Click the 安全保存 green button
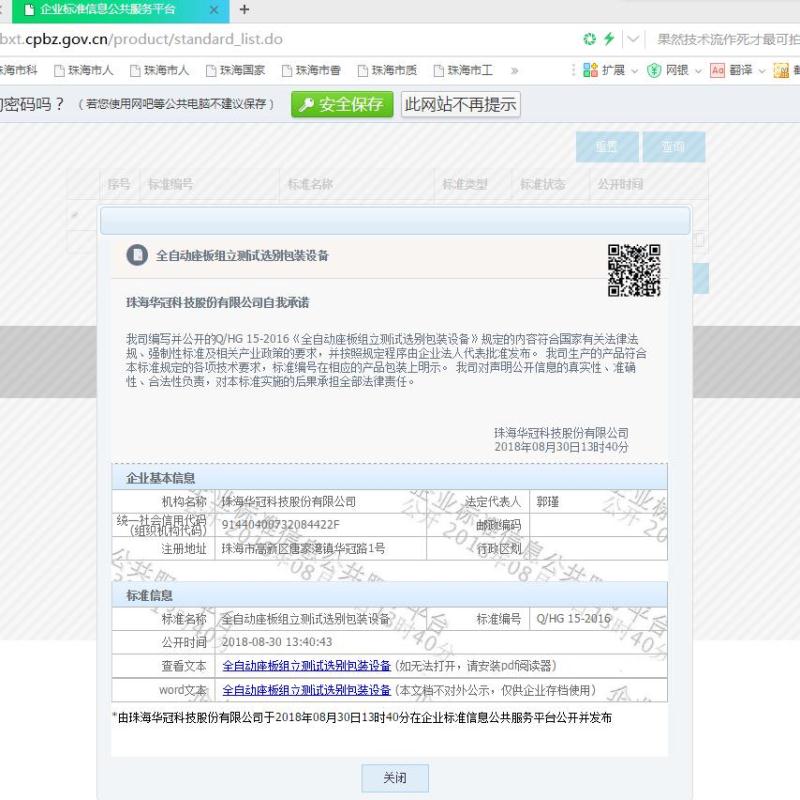 pyautogui.click(x=342, y=105)
